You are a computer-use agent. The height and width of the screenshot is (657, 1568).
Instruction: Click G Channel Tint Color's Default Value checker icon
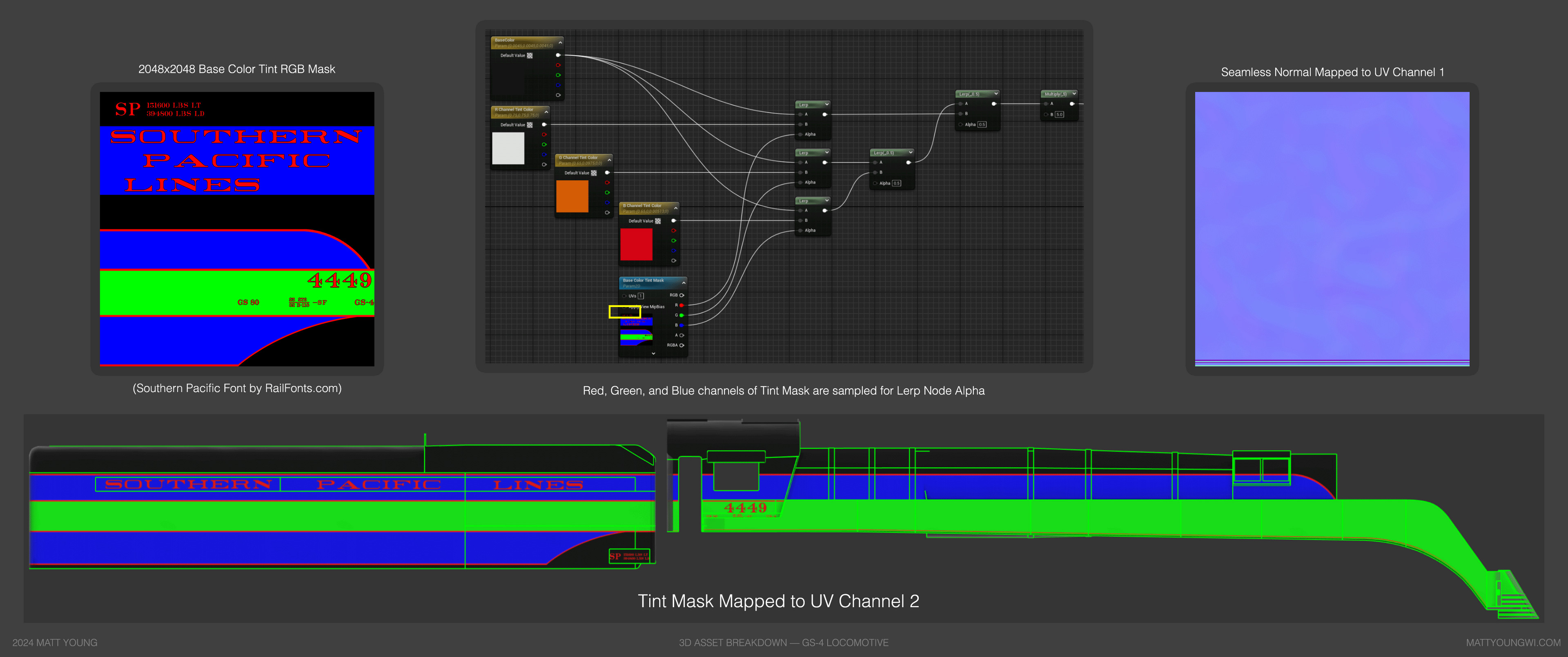tap(593, 173)
